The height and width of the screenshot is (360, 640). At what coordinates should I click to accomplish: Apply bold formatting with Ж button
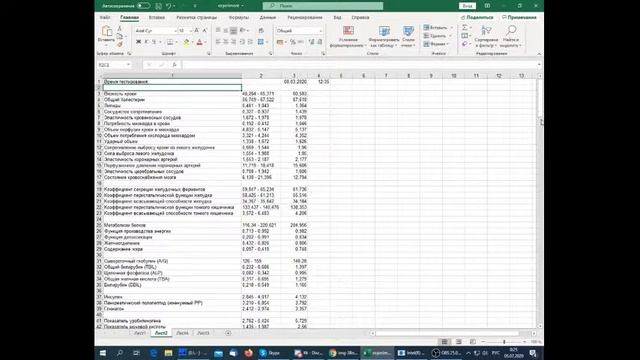pyautogui.click(x=138, y=42)
